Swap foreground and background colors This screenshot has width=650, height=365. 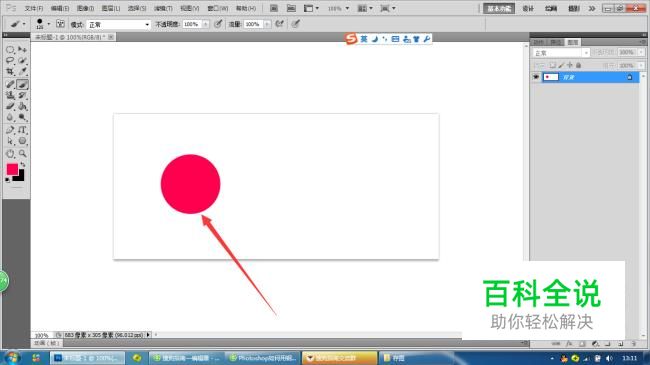coord(22,165)
